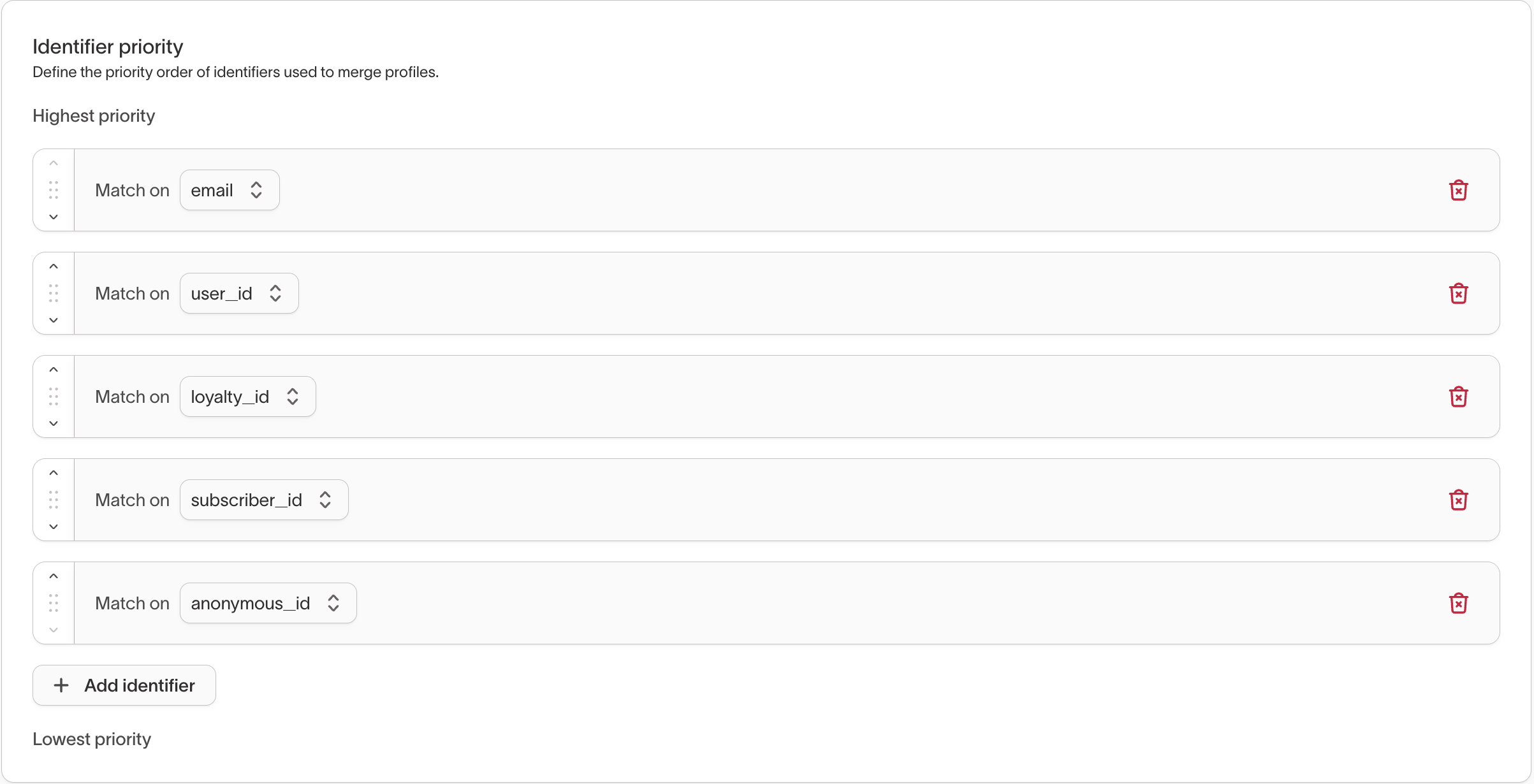Image resolution: width=1534 pixels, height=784 pixels.
Task: Delete the user_id identifier row
Action: point(1458,293)
